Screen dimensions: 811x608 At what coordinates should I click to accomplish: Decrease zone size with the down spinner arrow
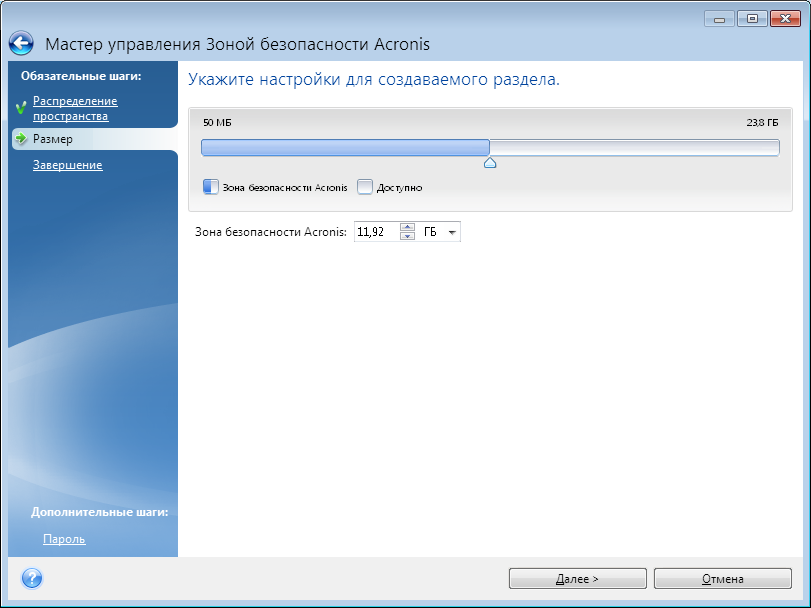click(x=407, y=237)
